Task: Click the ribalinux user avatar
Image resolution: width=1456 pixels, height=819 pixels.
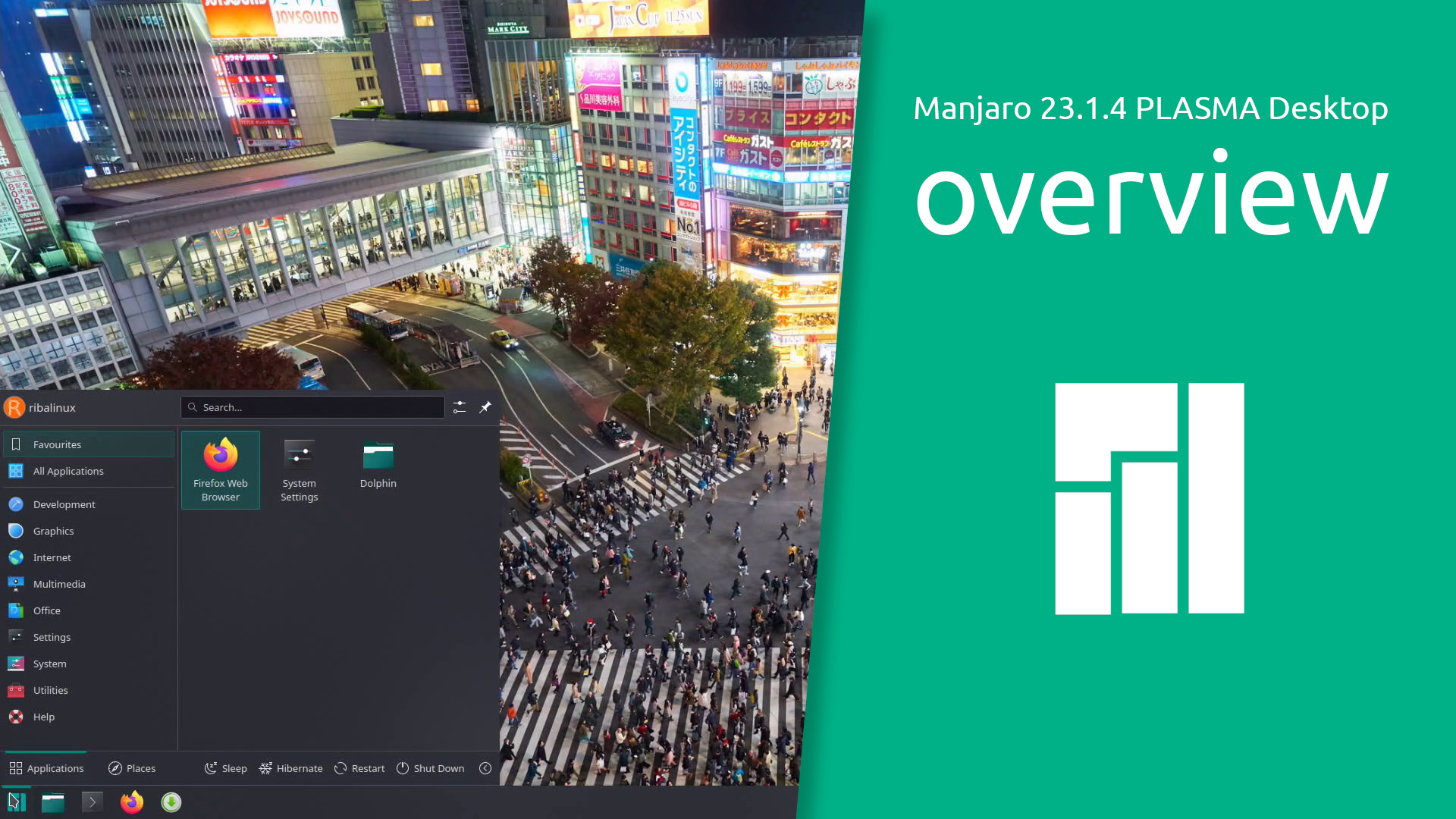Action: [14, 407]
